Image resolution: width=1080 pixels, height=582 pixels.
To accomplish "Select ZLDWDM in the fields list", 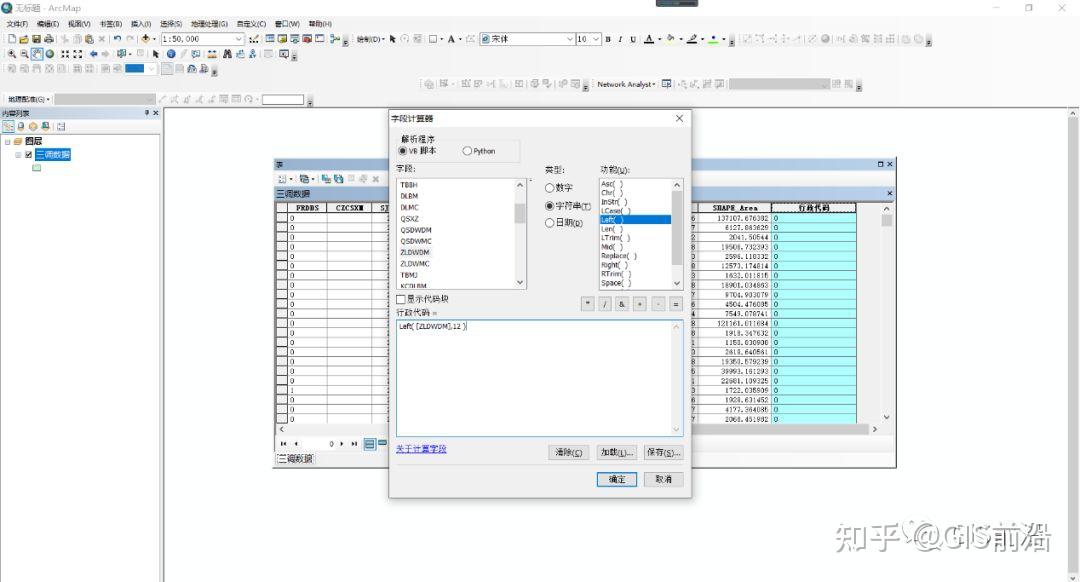I will (x=415, y=253).
